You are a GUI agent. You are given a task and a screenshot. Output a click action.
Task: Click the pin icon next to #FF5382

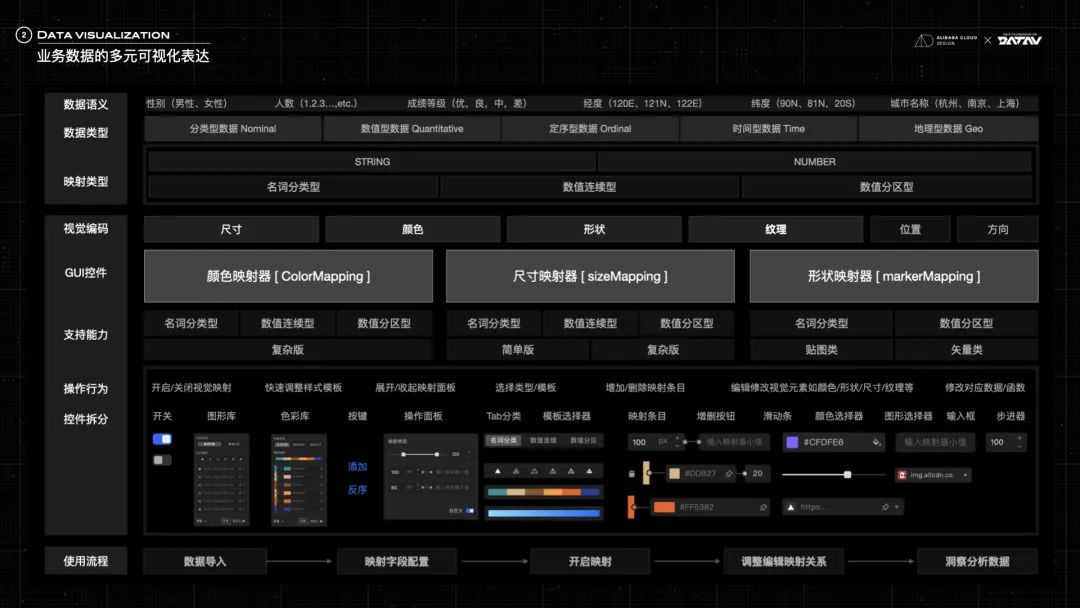click(x=763, y=507)
